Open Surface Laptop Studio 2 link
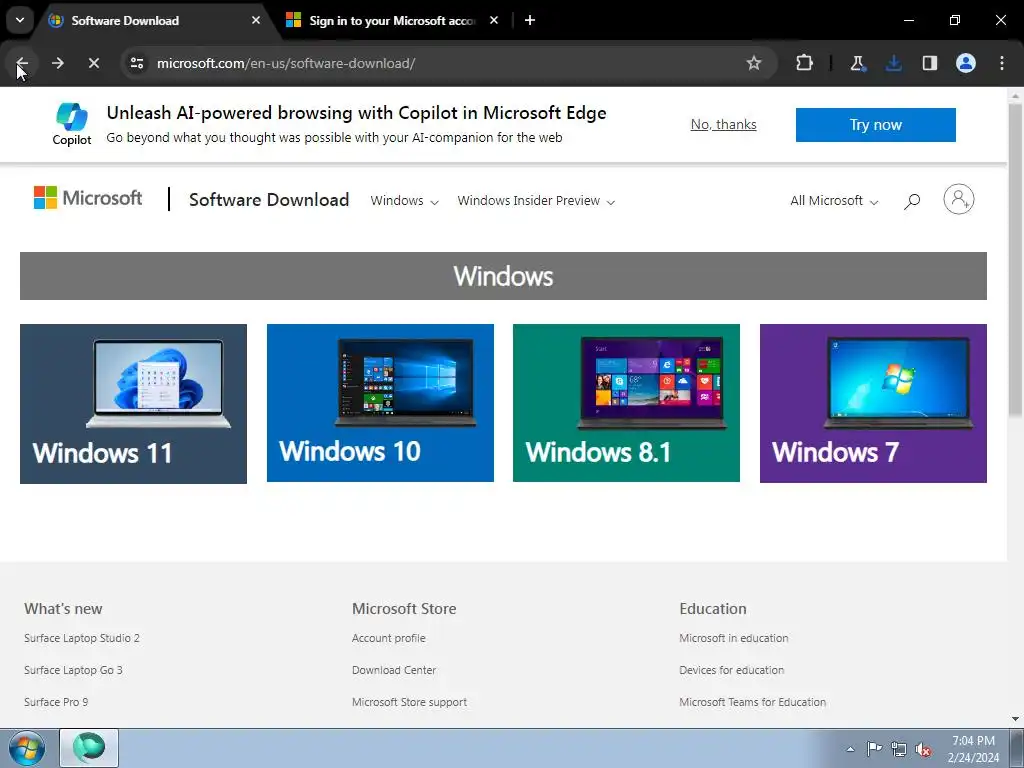Viewport: 1024px width, 768px height. click(x=82, y=638)
